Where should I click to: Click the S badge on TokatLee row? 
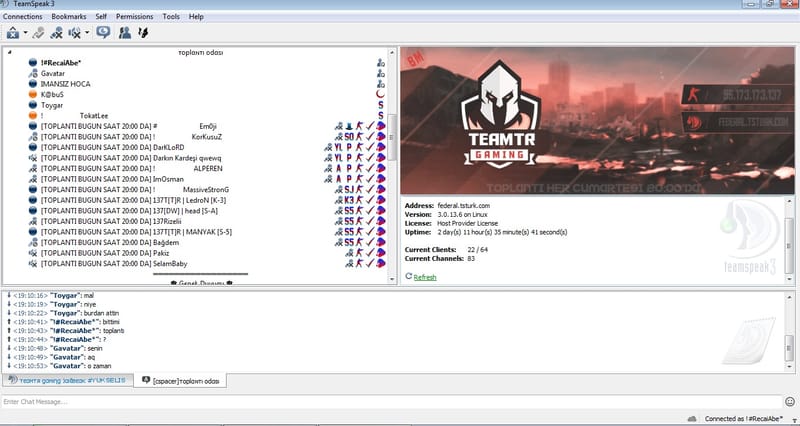[x=381, y=116]
